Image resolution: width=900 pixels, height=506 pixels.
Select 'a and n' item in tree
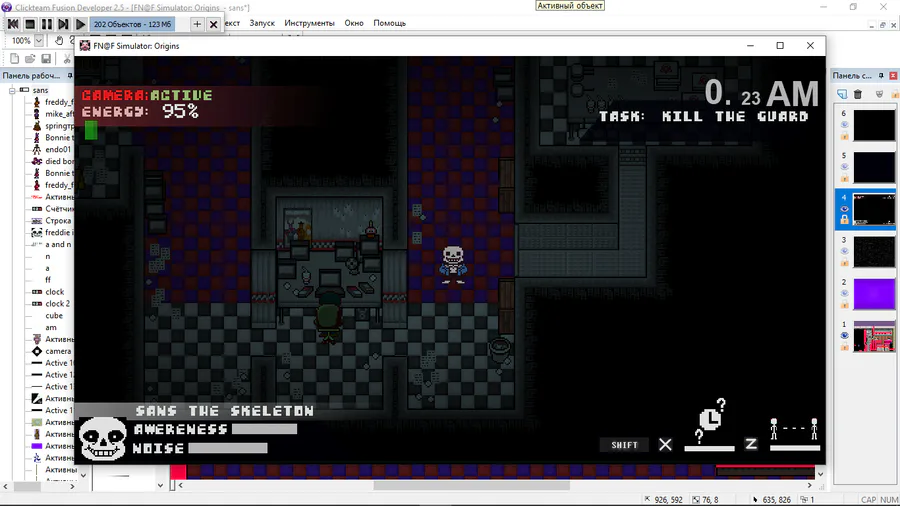[52, 244]
